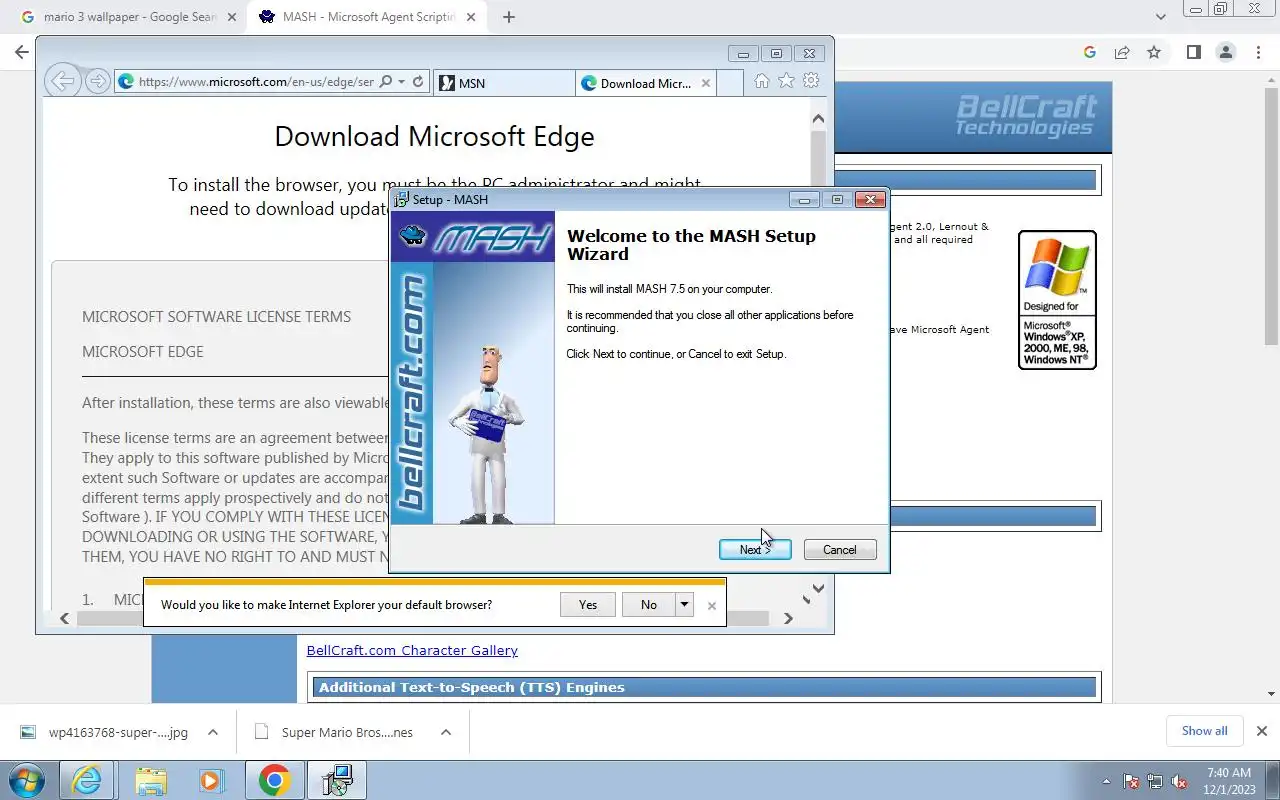Open Windows Media Player from the taskbar
The width and height of the screenshot is (1280, 800).
point(211,780)
